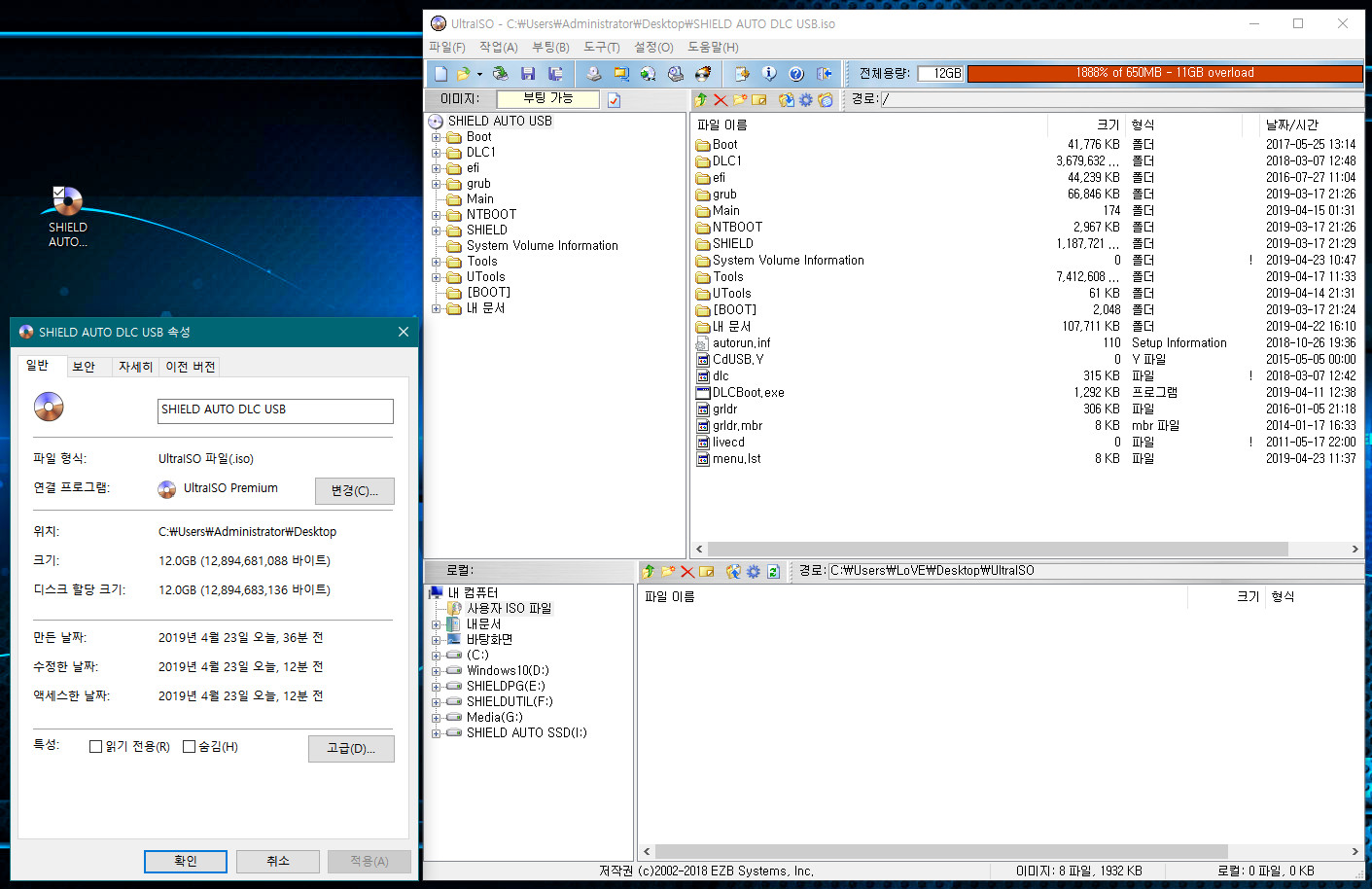Click the Rename icon in image pane toolbar
1372x889 pixels.
click(x=759, y=99)
